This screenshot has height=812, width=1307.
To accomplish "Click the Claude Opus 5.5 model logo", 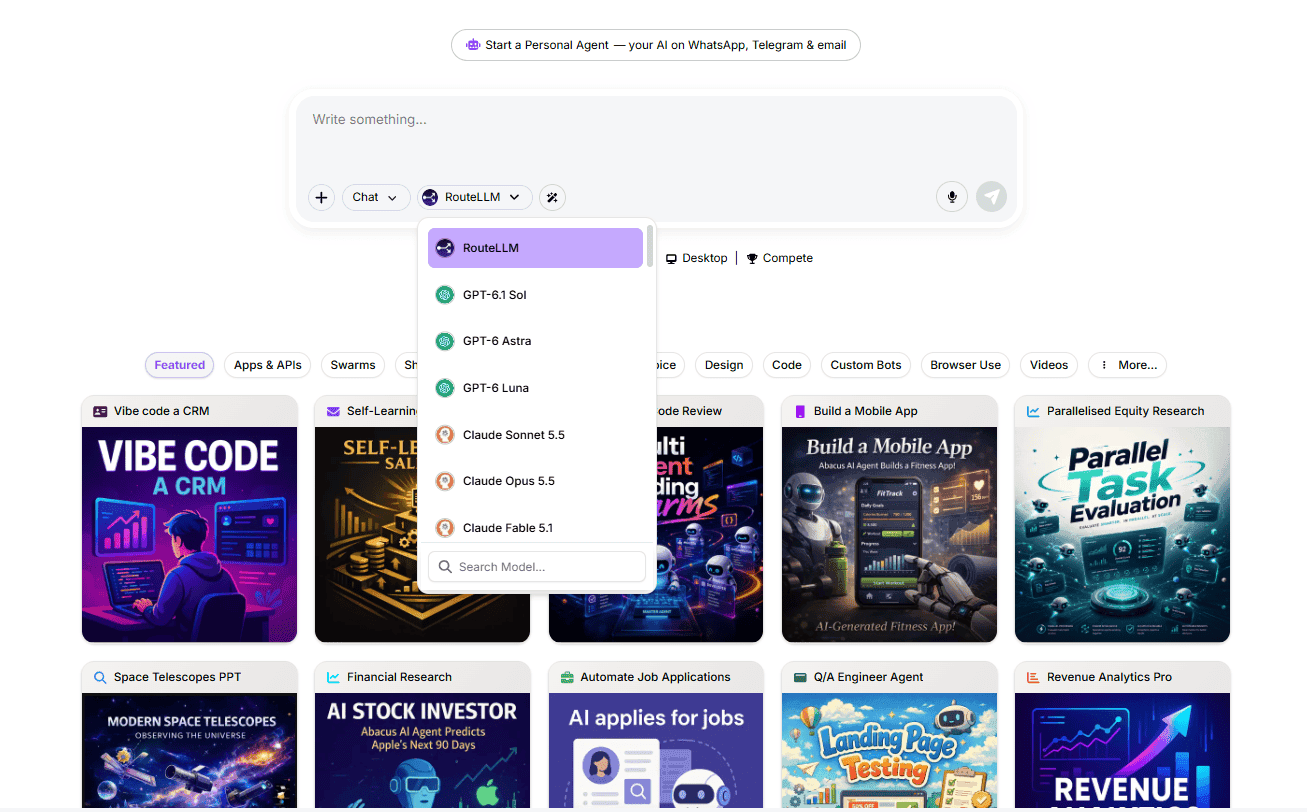I will coord(445,481).
